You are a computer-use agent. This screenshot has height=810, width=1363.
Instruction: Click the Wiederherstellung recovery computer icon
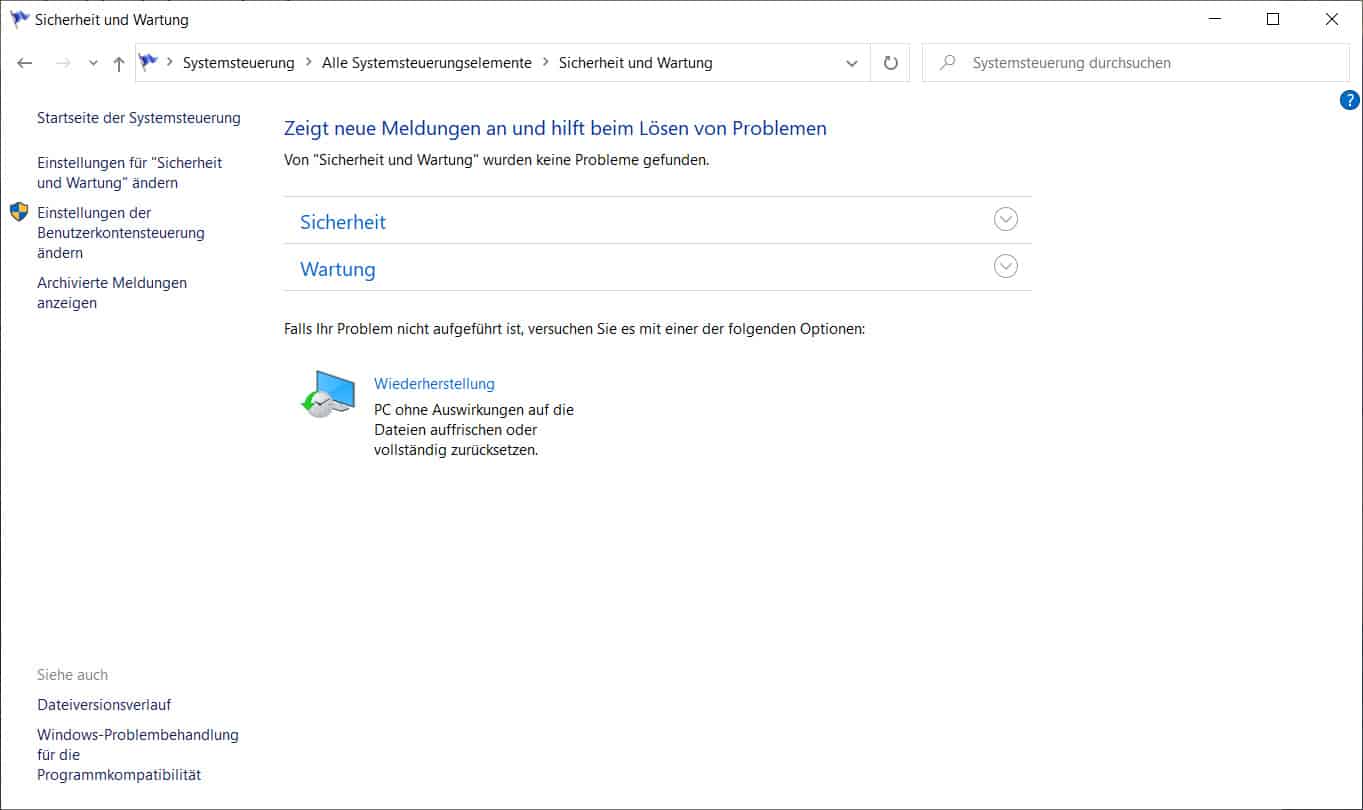pos(328,393)
